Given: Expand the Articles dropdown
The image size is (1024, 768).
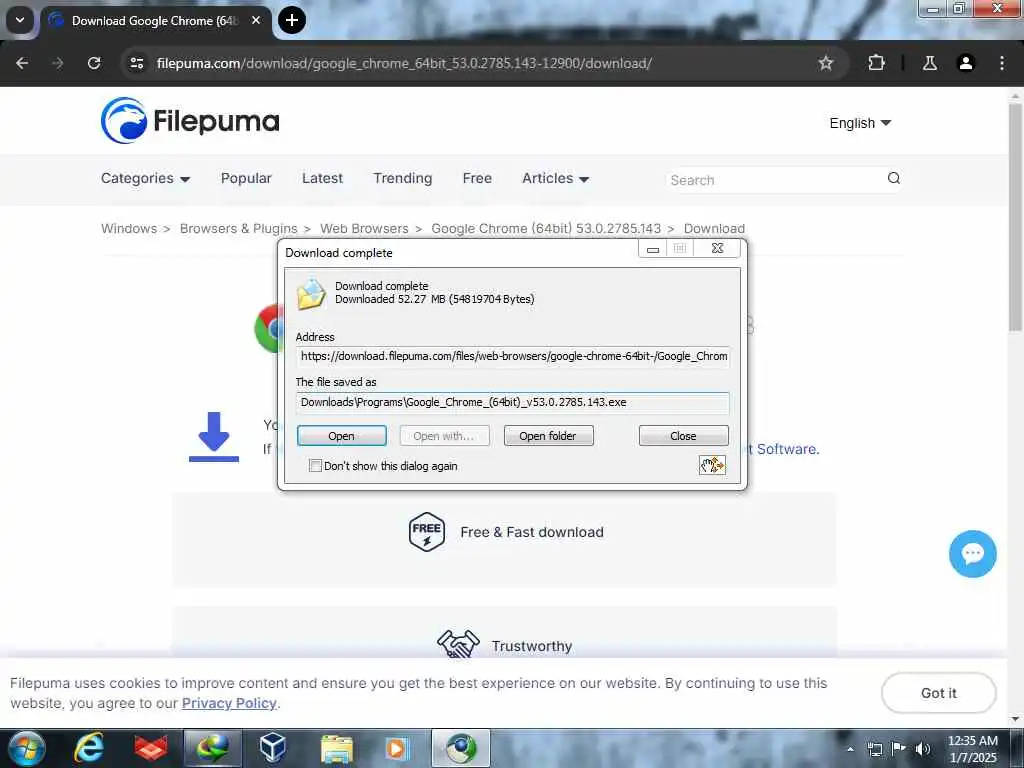Looking at the screenshot, I should [x=555, y=178].
